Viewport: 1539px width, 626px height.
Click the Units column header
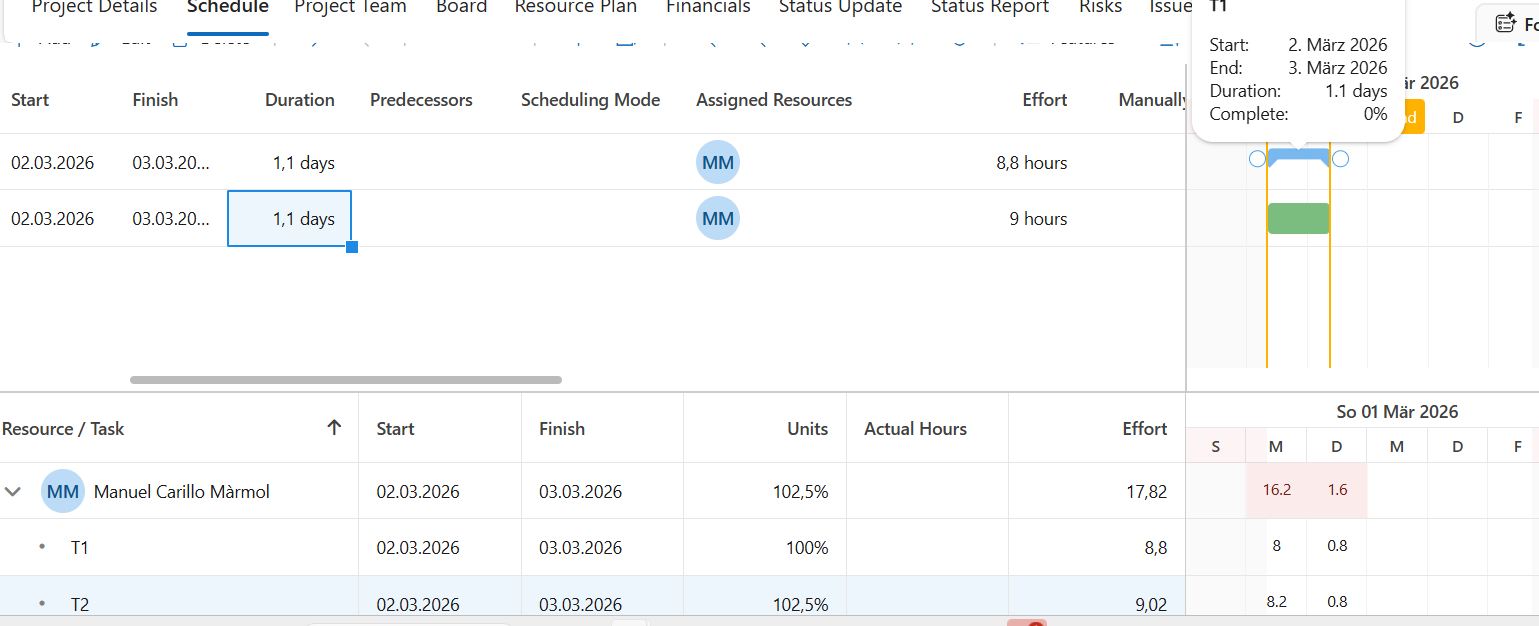coord(807,428)
